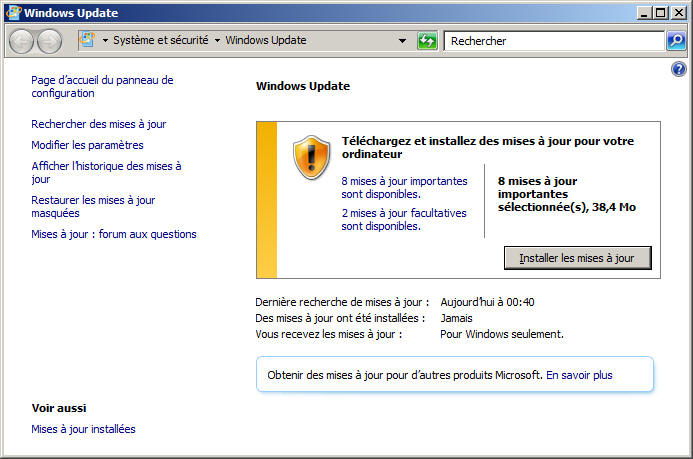Viewport: 693px width, 459px height.
Task: Open Modifier les paramètres link
Action: [x=87, y=145]
